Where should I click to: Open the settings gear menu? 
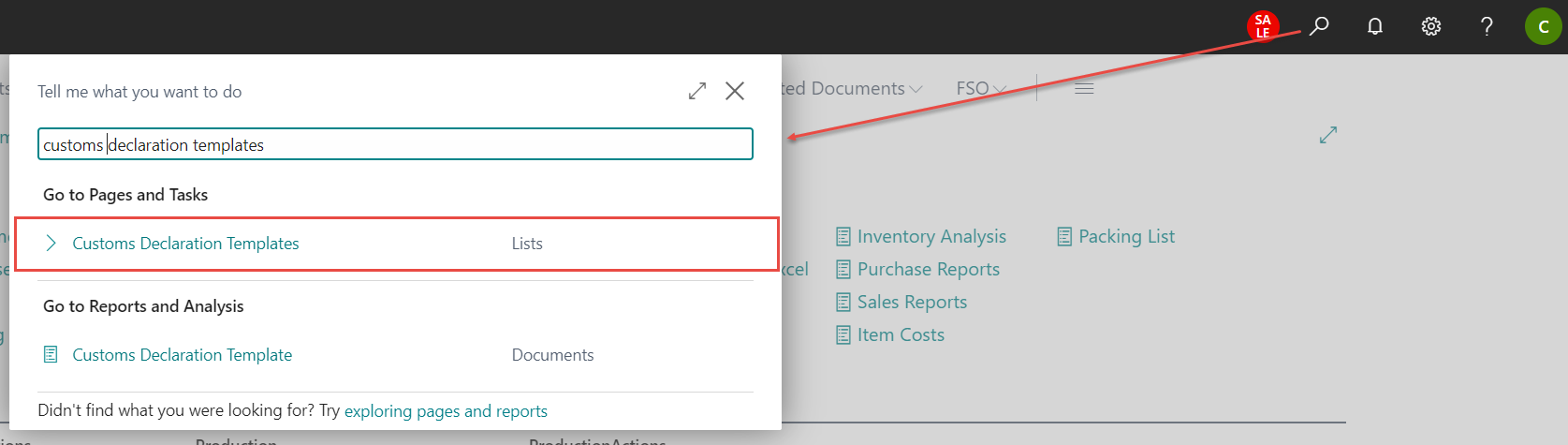1430,26
